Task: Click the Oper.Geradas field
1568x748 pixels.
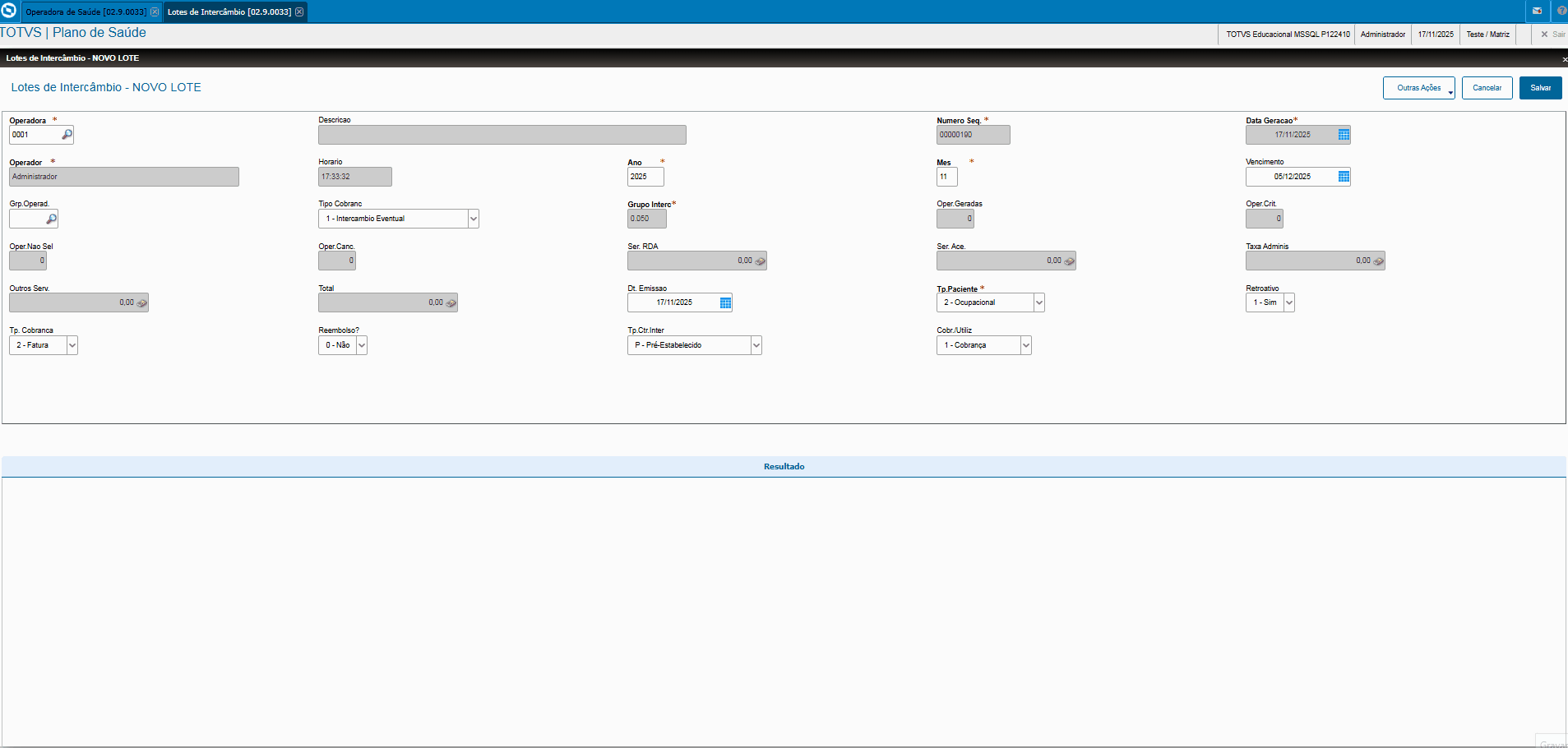Action: [x=955, y=219]
